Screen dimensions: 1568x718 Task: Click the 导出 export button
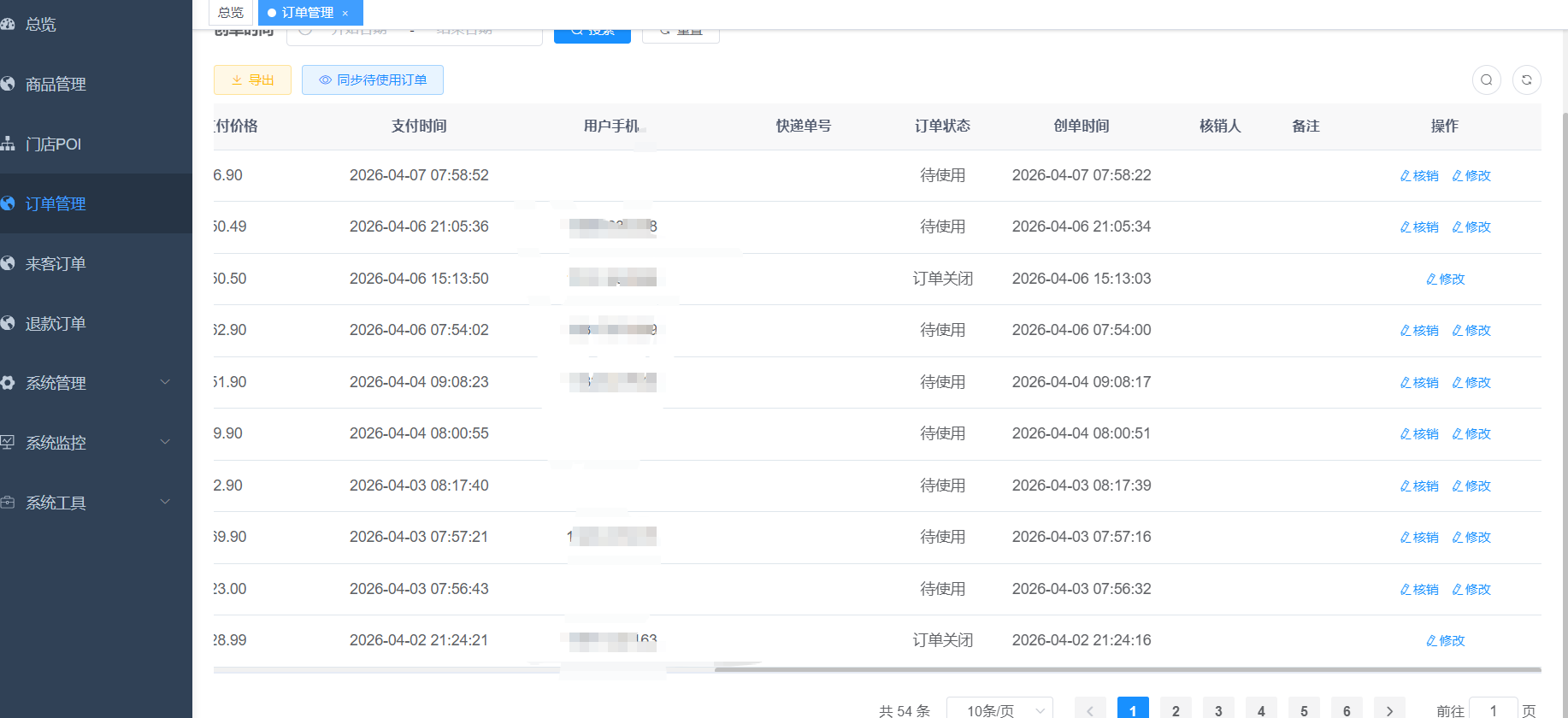tap(252, 80)
